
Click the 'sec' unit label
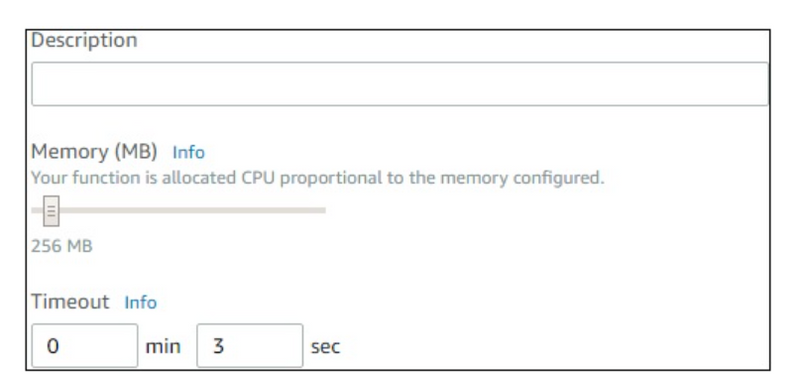(x=326, y=347)
